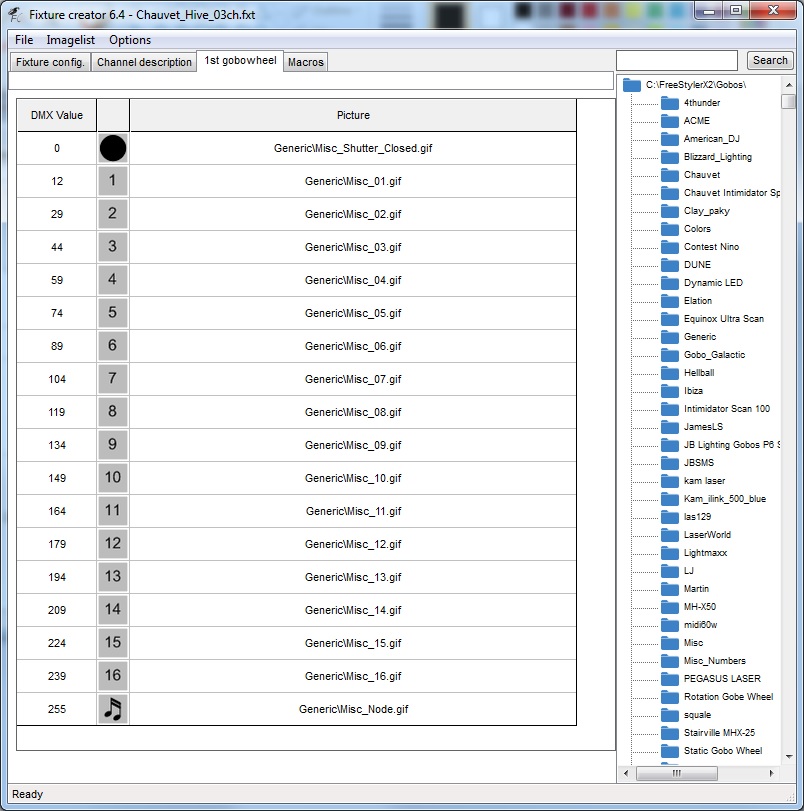
Task: Click the closed shutter gobo thumbnail
Action: click(113, 148)
